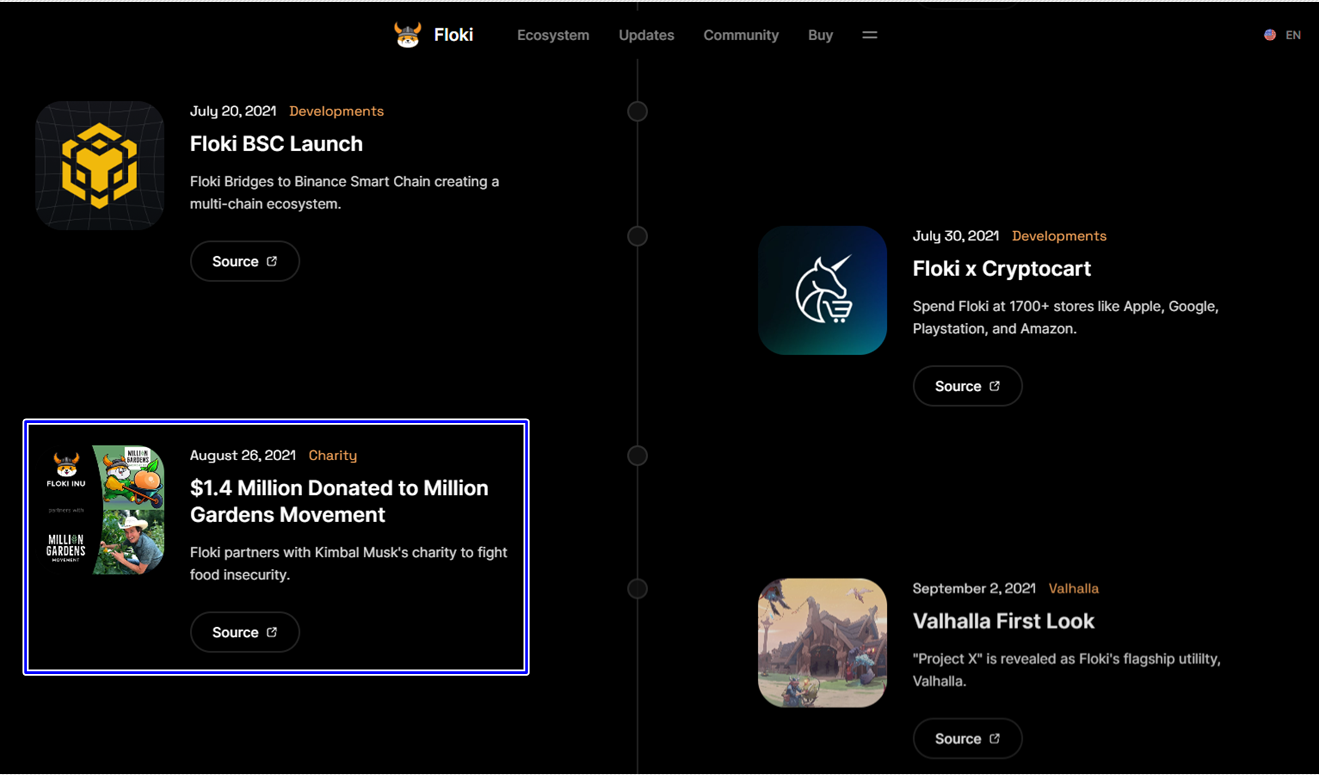Viewport: 1319px width, 775px height.
Task: Open Source for Valhalla First Look
Action: [967, 738]
